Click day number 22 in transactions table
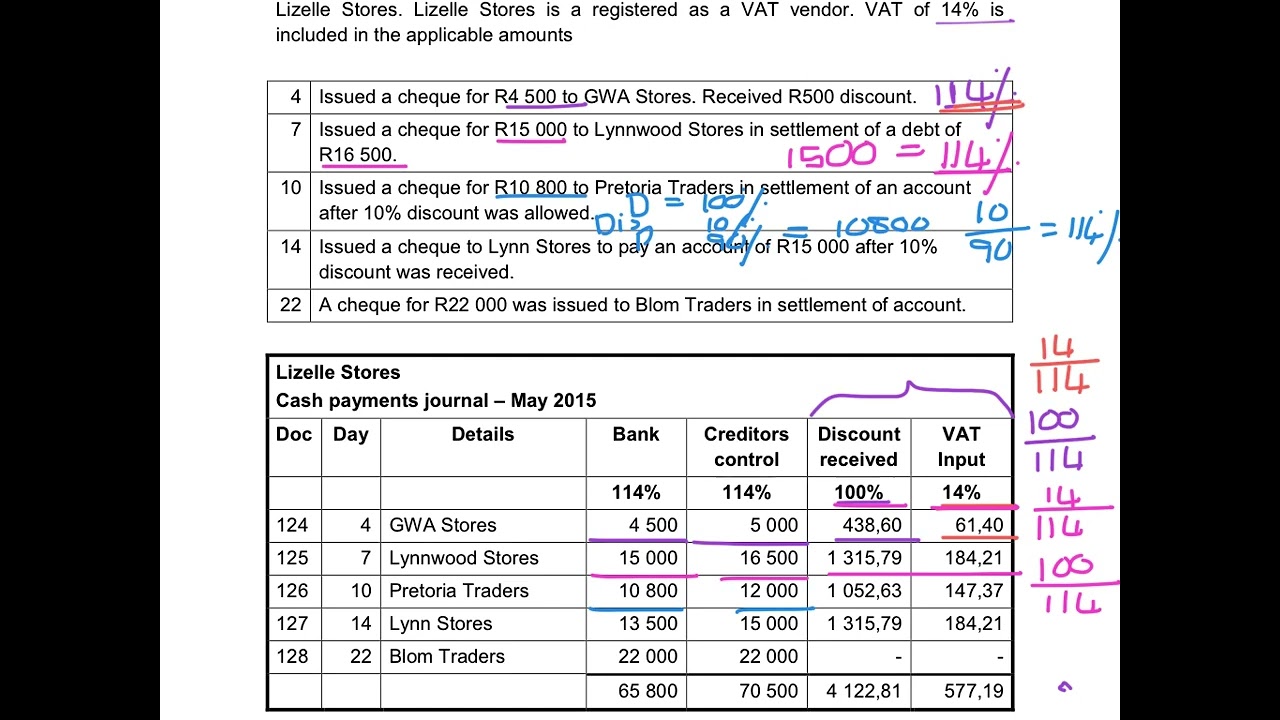 point(290,305)
